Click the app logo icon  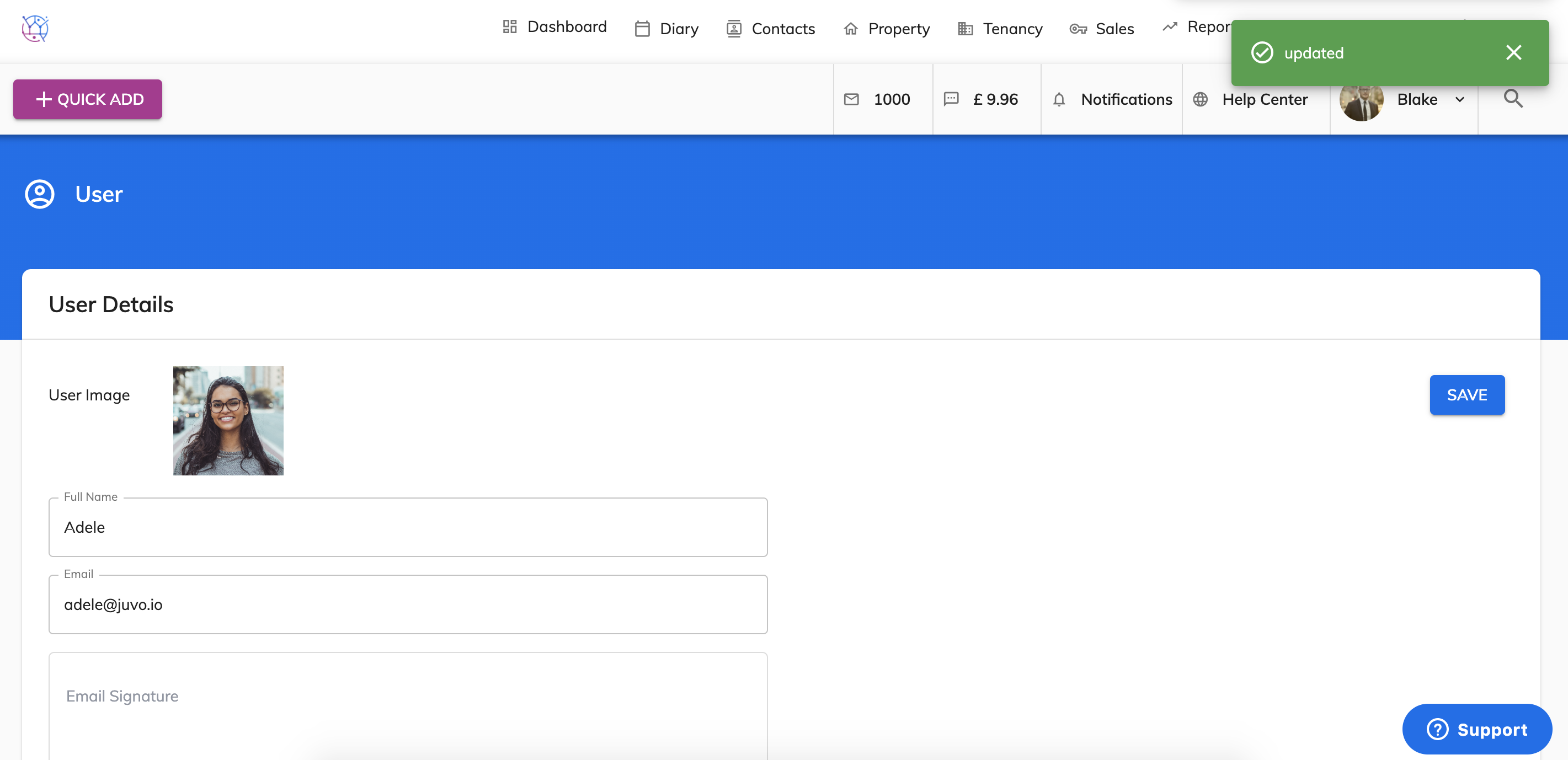35,28
